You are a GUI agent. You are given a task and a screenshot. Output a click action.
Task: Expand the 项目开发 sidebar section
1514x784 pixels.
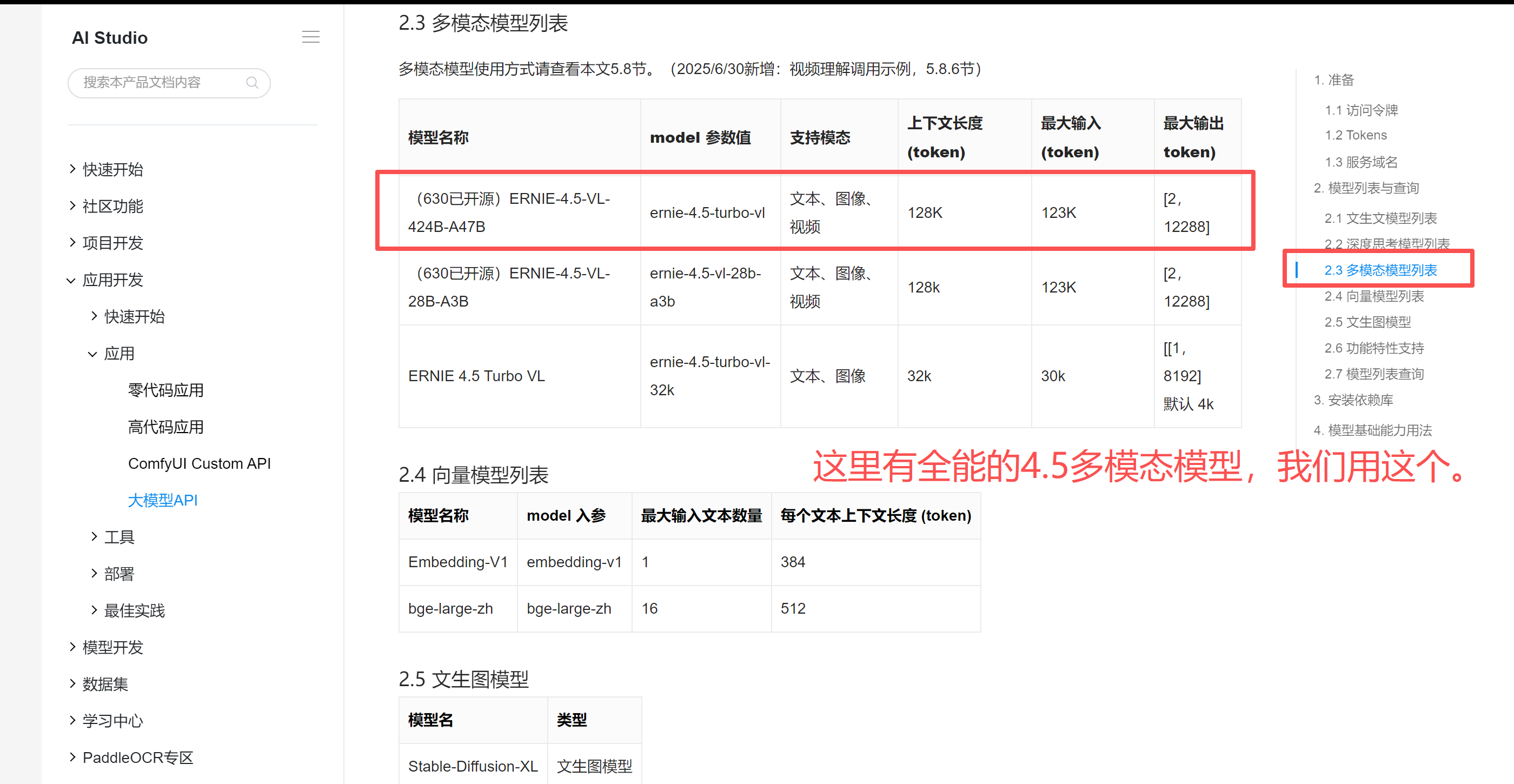[112, 243]
